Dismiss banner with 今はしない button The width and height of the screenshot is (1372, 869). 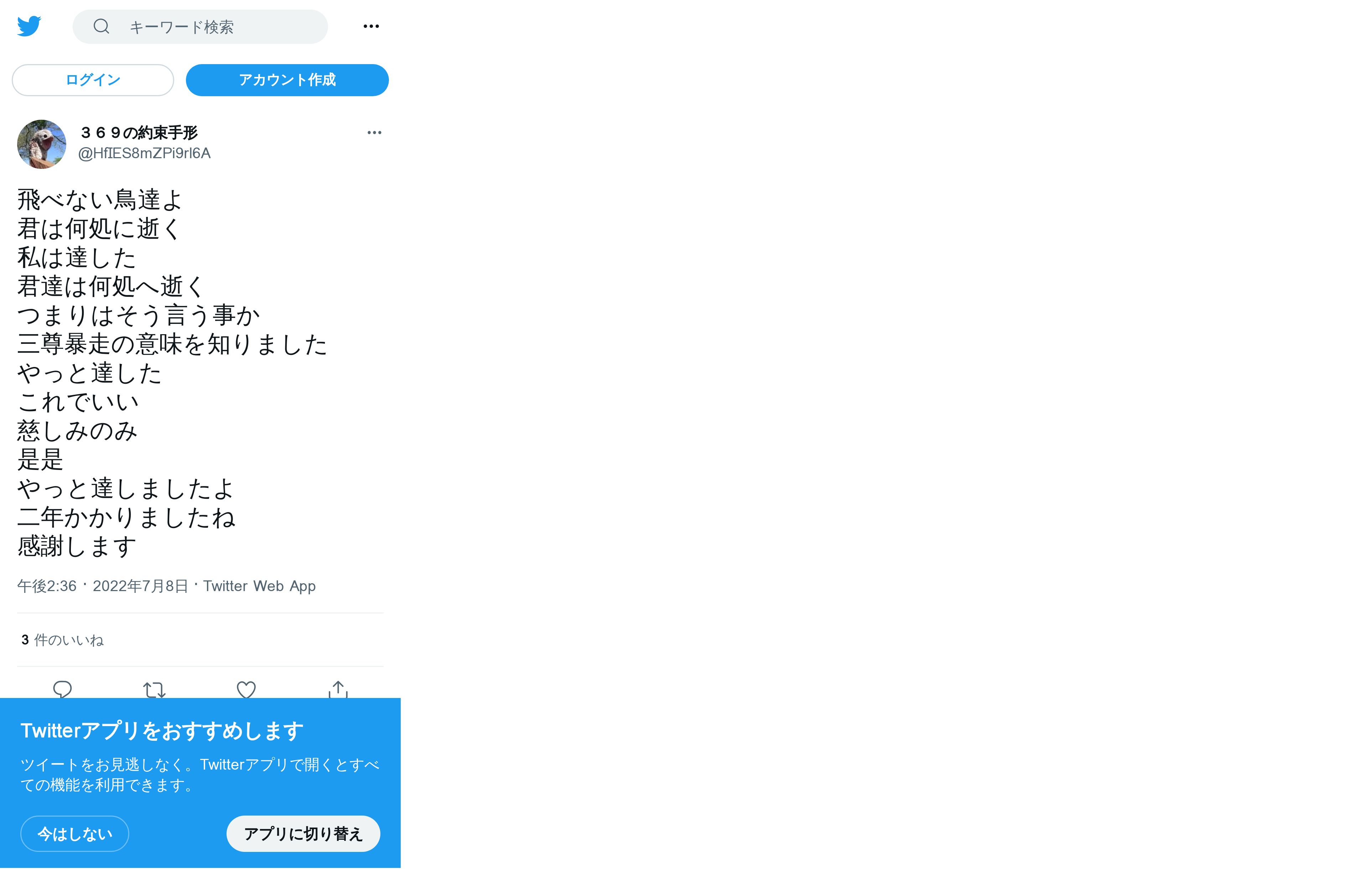click(75, 834)
